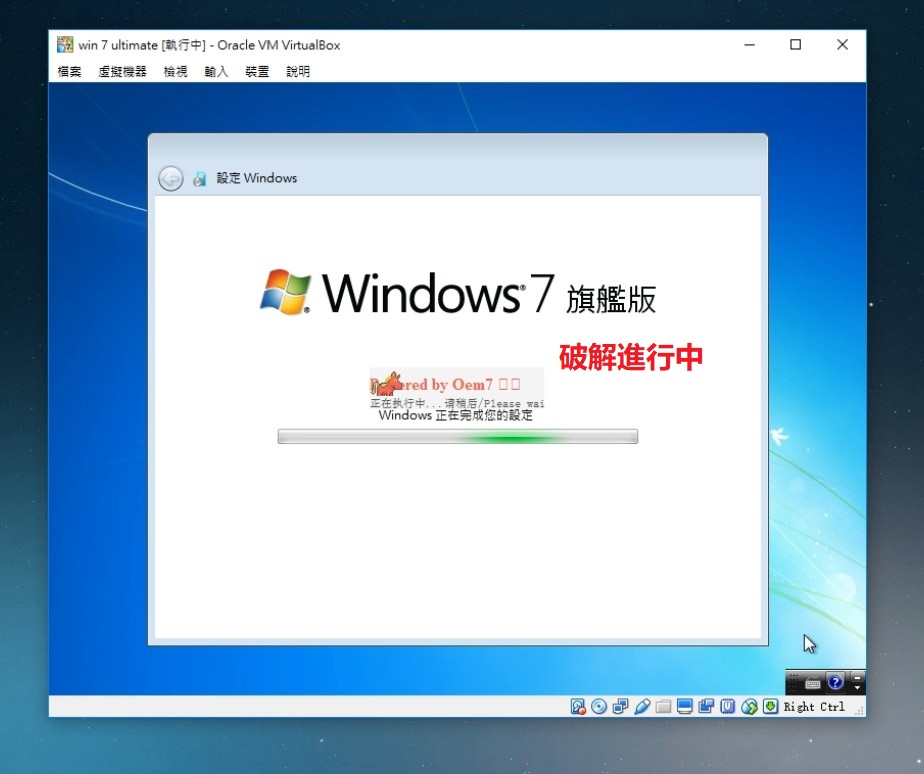The image size is (924, 774).
Task: Click the Powered by Oem7 overlay text
Action: click(x=445, y=384)
